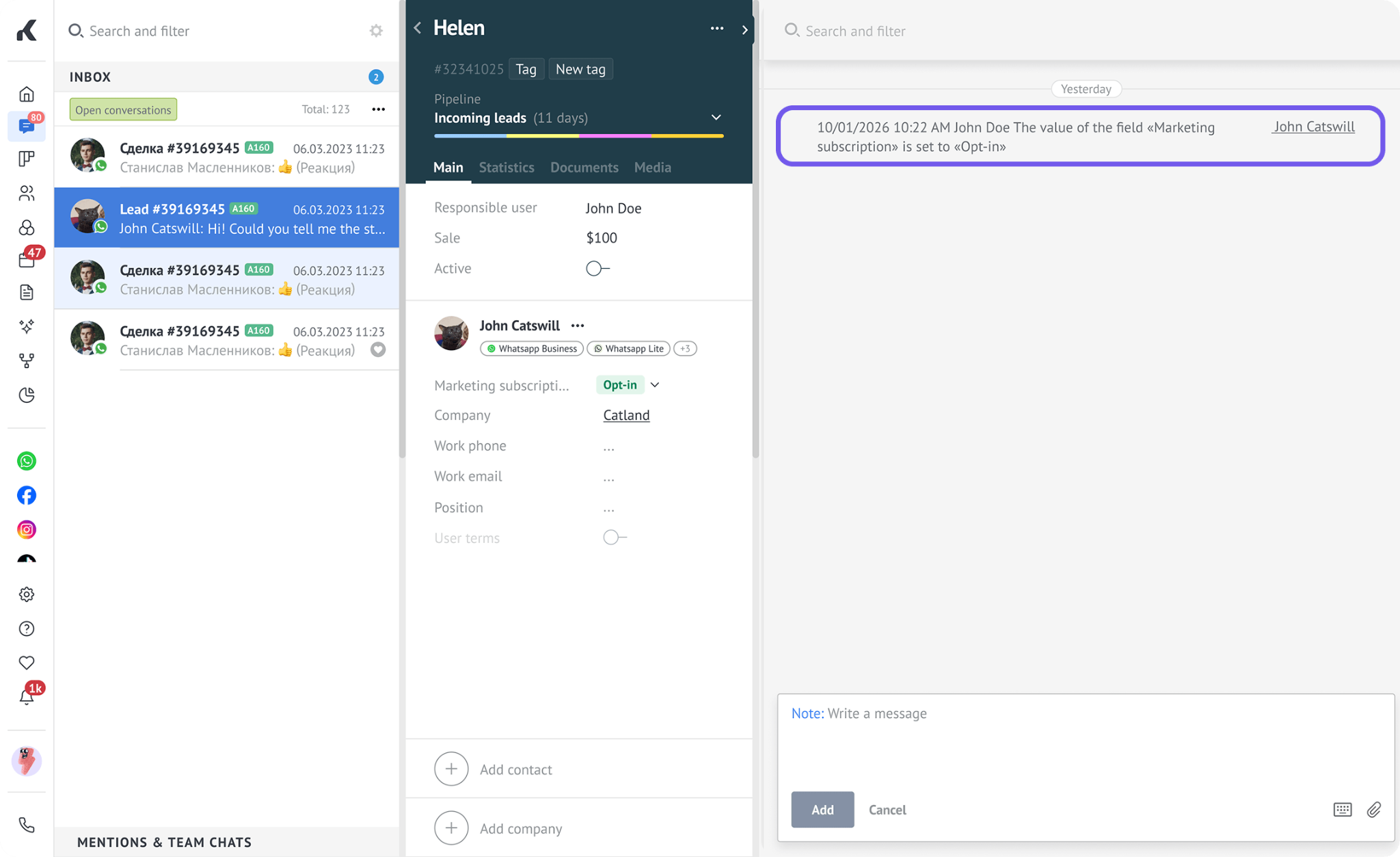Open the documents list sidebar icon

(x=27, y=292)
